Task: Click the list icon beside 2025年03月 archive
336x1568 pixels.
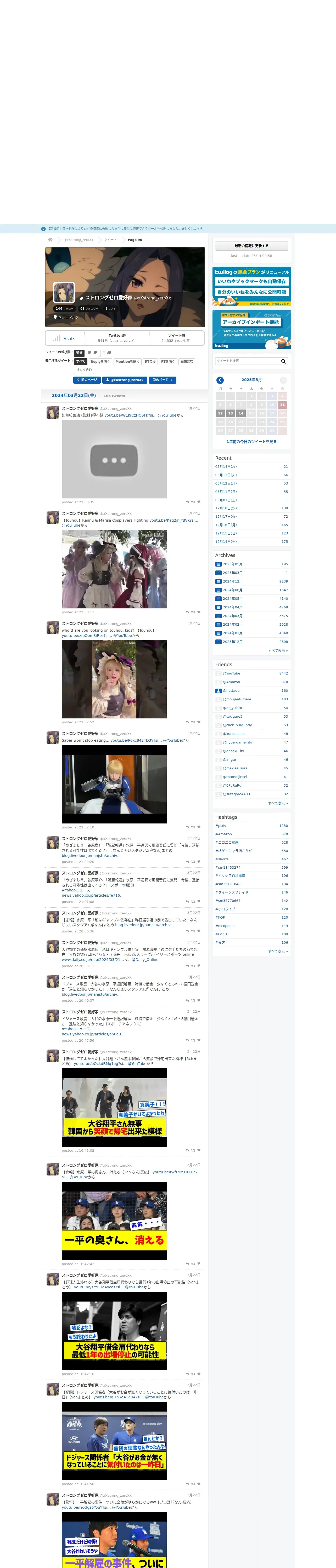Action: click(218, 573)
